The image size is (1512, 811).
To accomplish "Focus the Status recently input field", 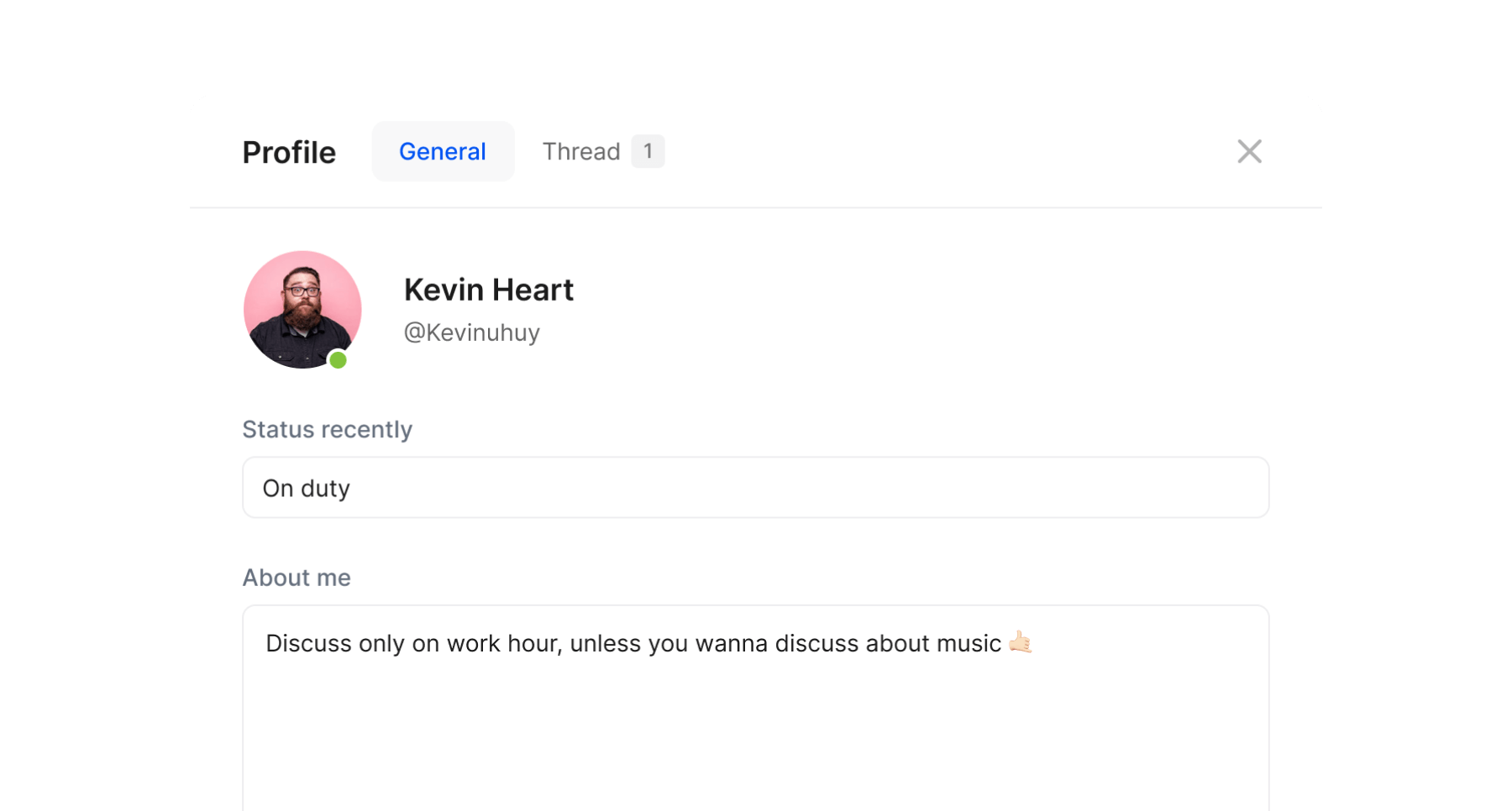I will pyautogui.click(x=756, y=488).
